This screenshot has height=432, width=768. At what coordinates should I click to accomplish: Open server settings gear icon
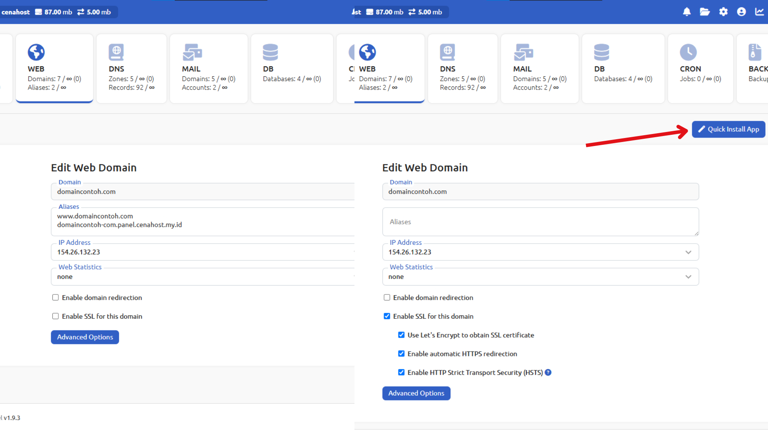click(x=723, y=12)
